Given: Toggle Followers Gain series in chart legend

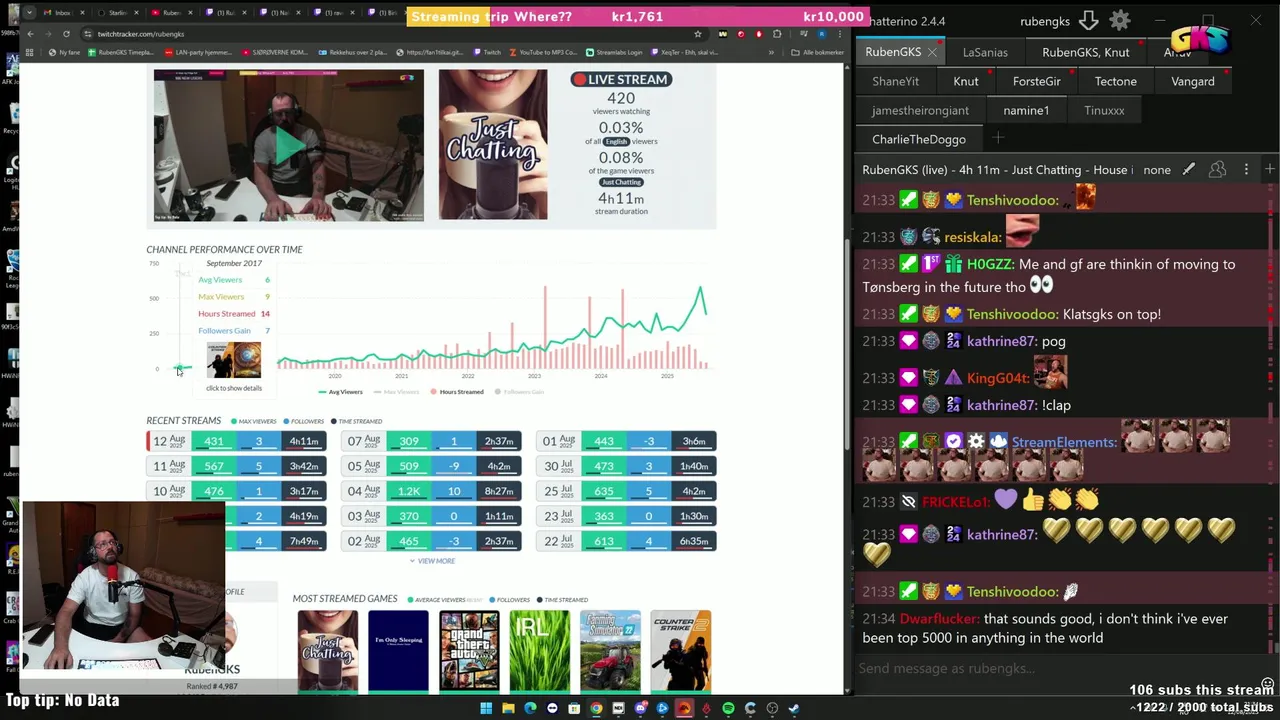Looking at the screenshot, I should pyautogui.click(x=519, y=392).
